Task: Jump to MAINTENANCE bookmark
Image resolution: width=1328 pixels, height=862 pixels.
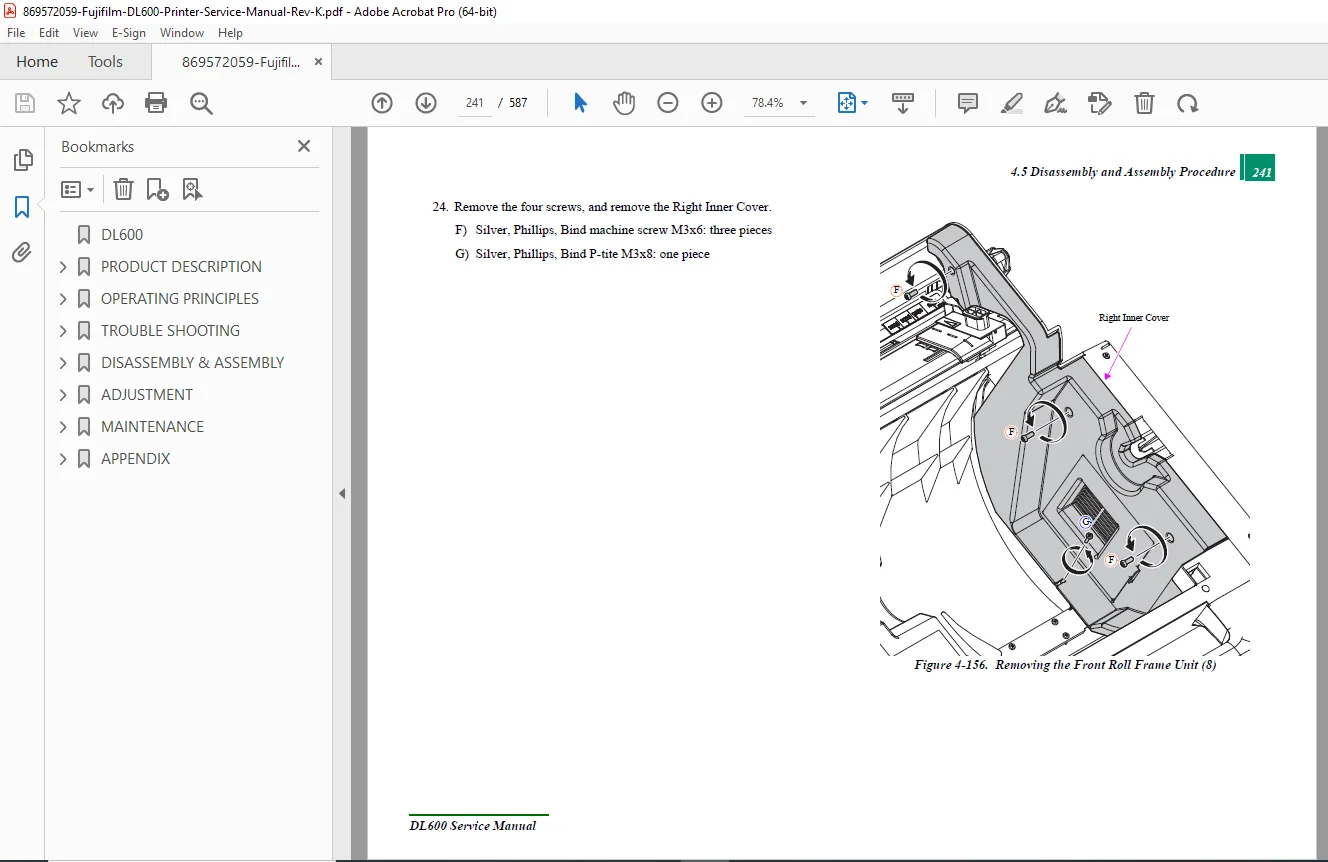Action: 152,427
